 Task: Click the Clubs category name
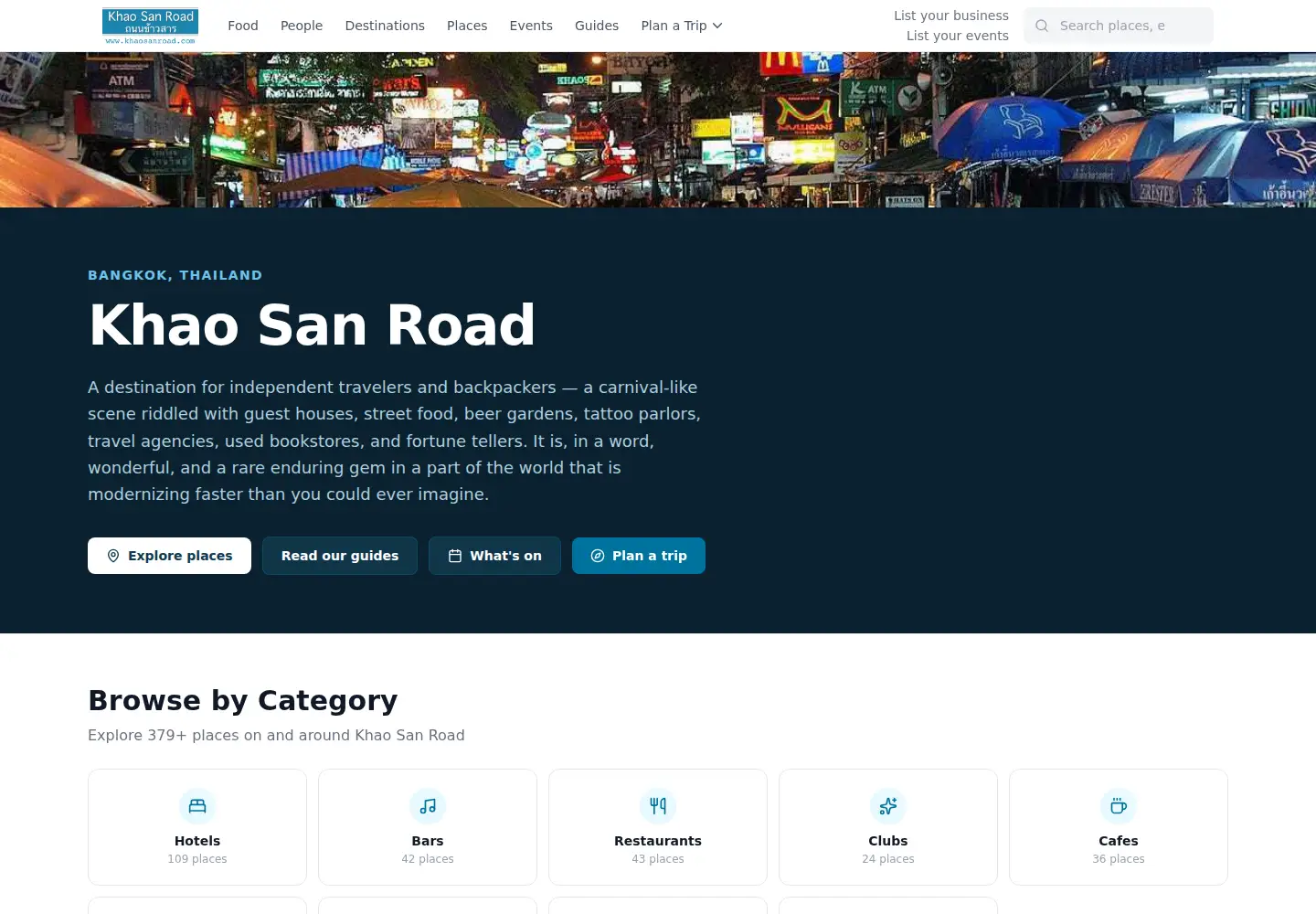point(888,841)
